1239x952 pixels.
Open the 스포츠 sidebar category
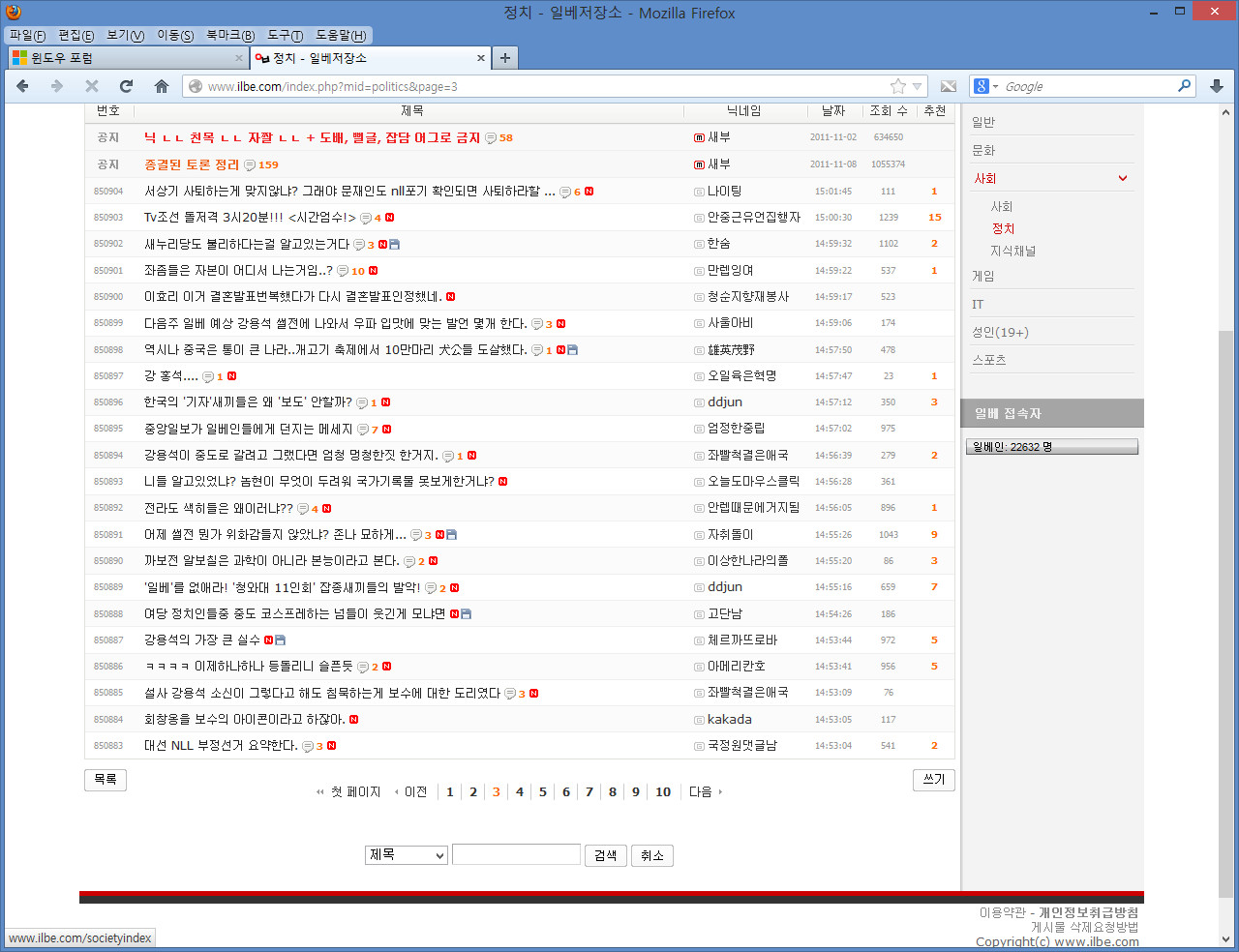coord(989,360)
